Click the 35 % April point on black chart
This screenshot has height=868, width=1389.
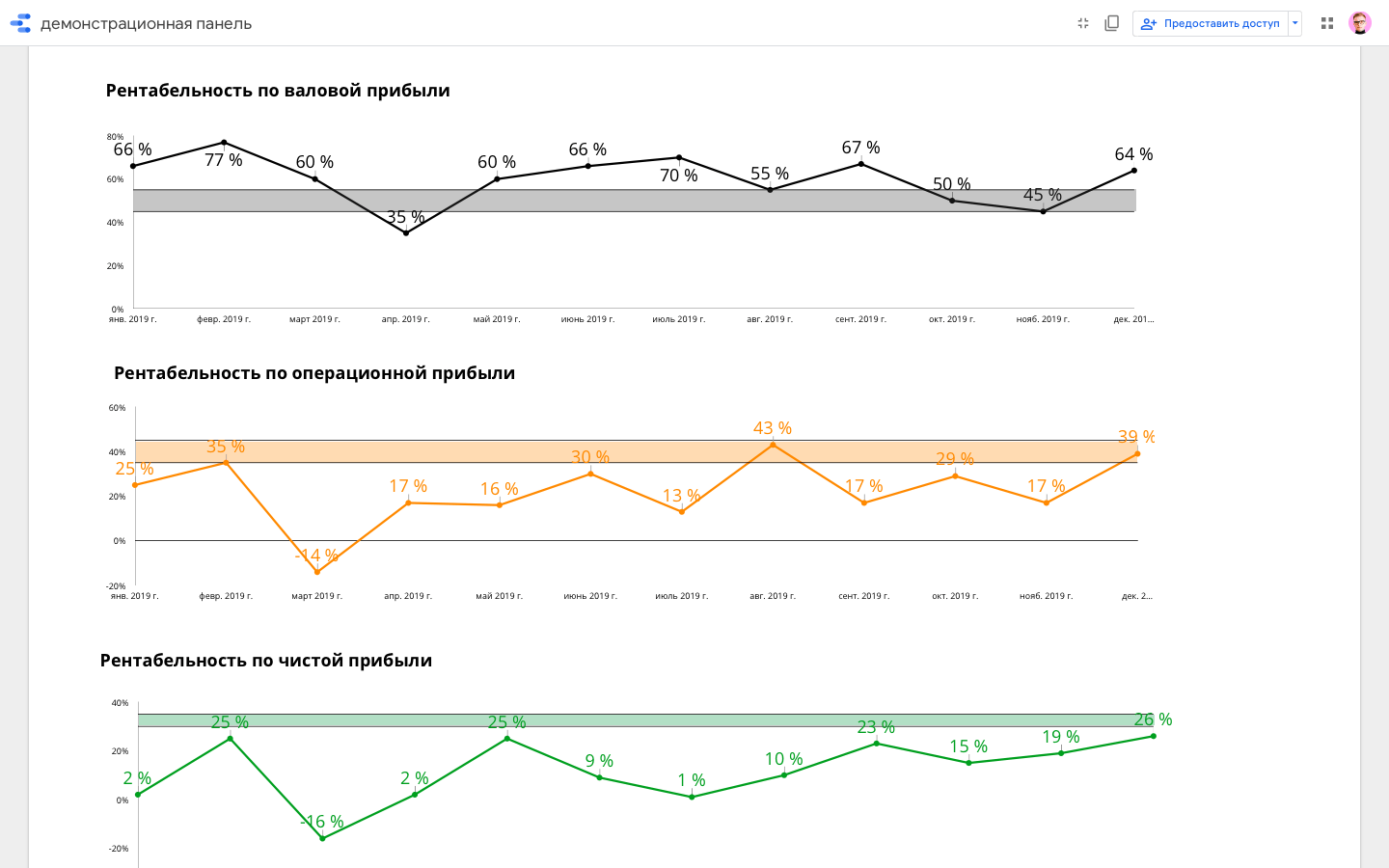[x=406, y=232]
